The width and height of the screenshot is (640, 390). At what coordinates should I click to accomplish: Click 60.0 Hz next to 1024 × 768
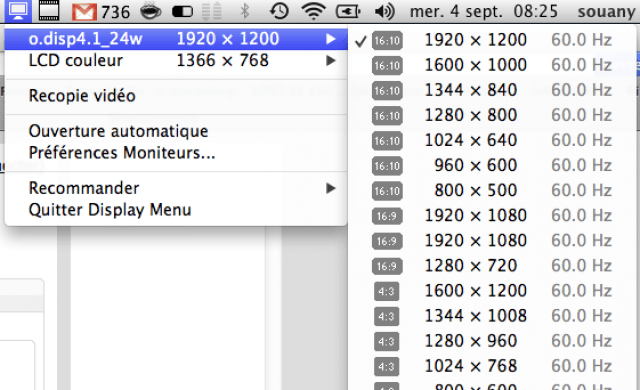pos(581,366)
